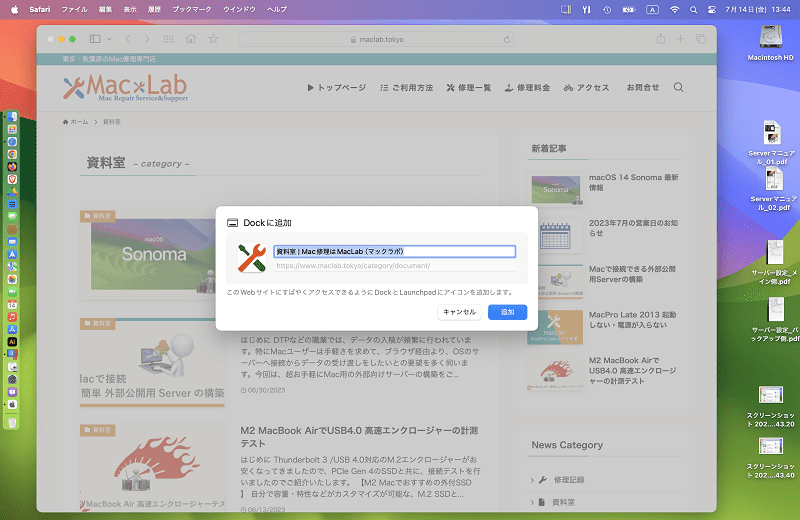This screenshot has width=800, height=520.
Task: Click the site search magnifier icon
Action: 679,87
